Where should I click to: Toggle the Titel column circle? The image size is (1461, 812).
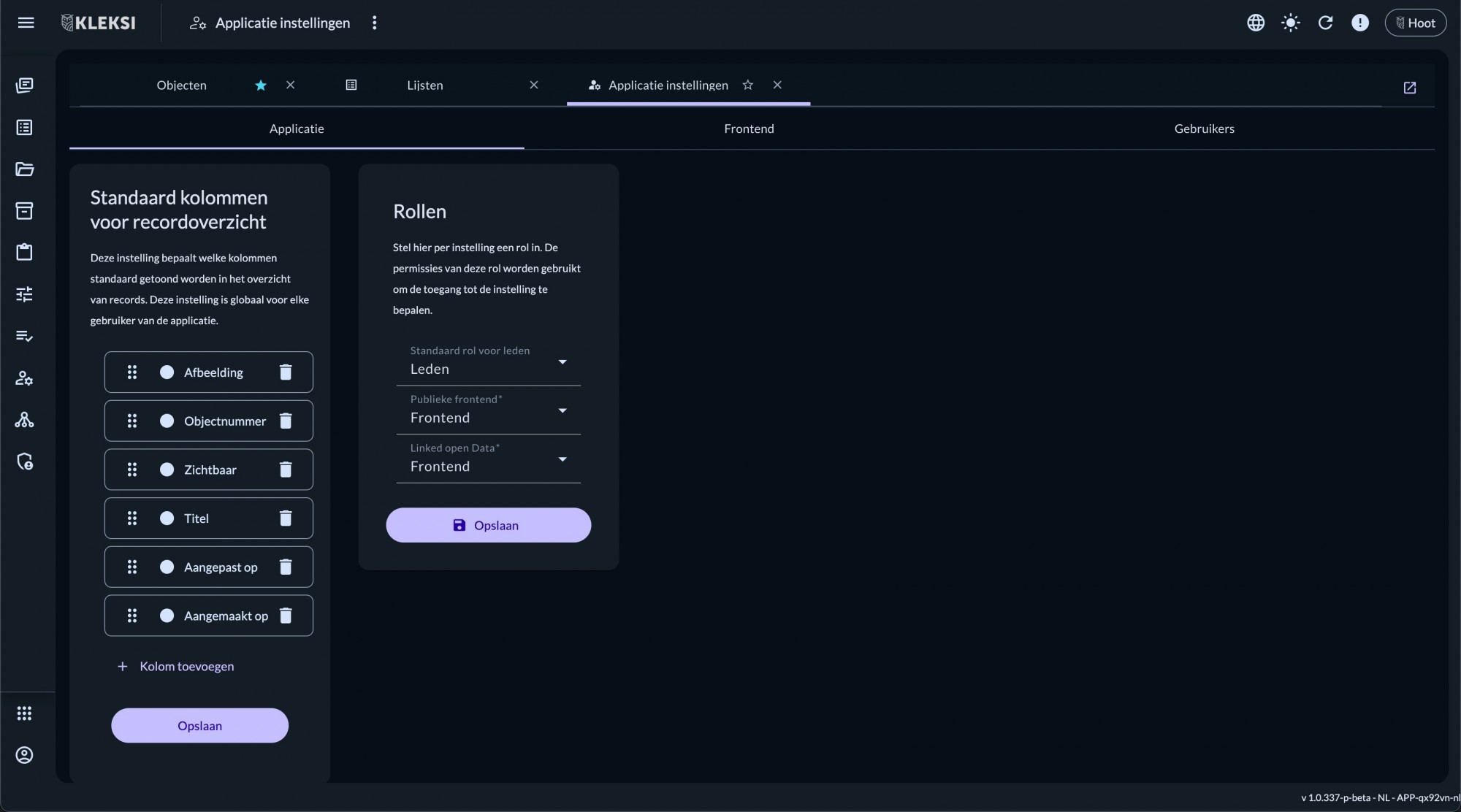(167, 518)
